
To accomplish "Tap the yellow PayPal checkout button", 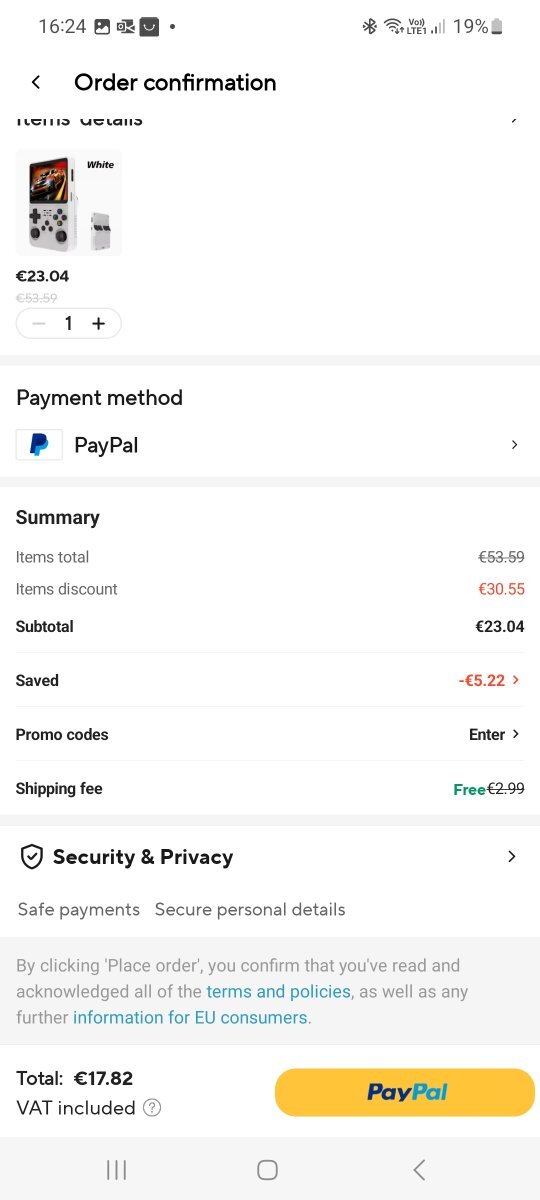I will [x=405, y=1092].
